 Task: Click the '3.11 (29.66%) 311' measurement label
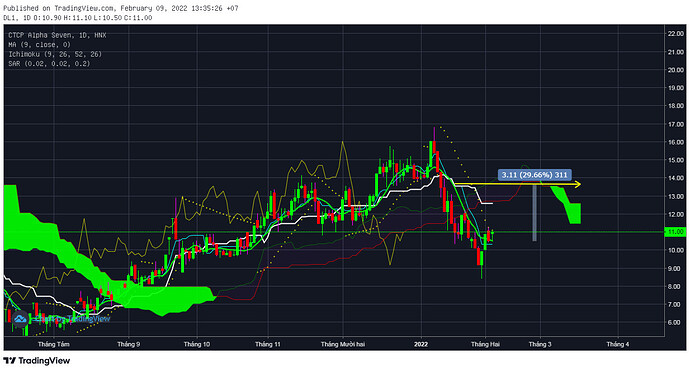pos(534,175)
